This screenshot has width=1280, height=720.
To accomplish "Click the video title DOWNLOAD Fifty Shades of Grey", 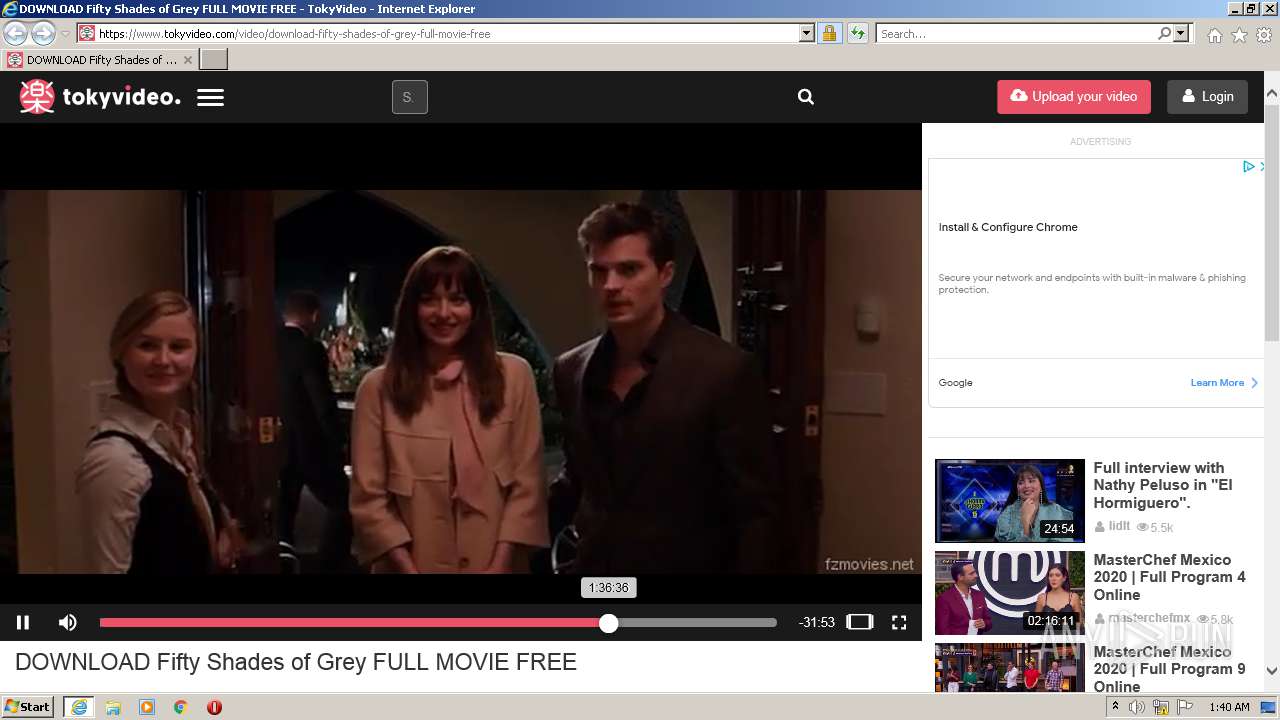I will point(296,662).
